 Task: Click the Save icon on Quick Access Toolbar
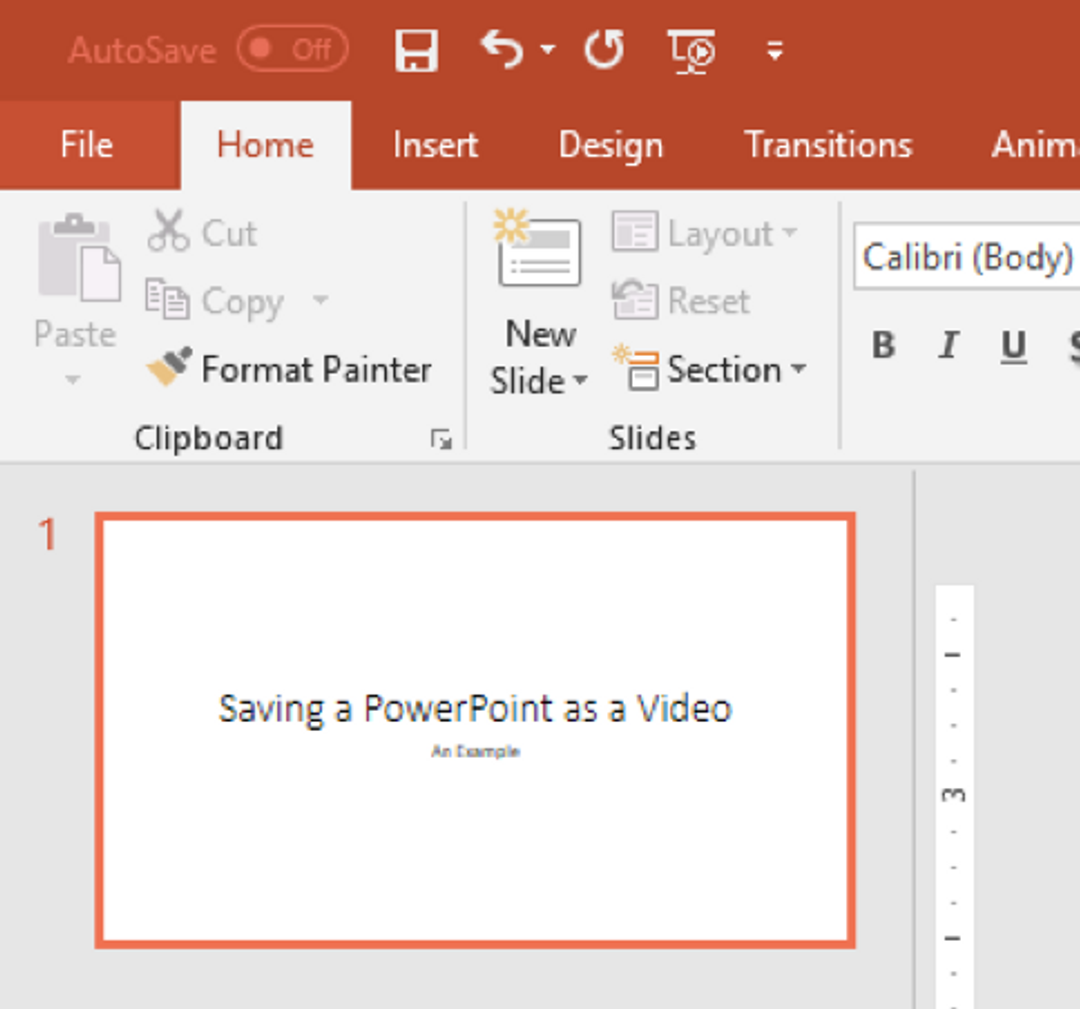click(x=417, y=50)
